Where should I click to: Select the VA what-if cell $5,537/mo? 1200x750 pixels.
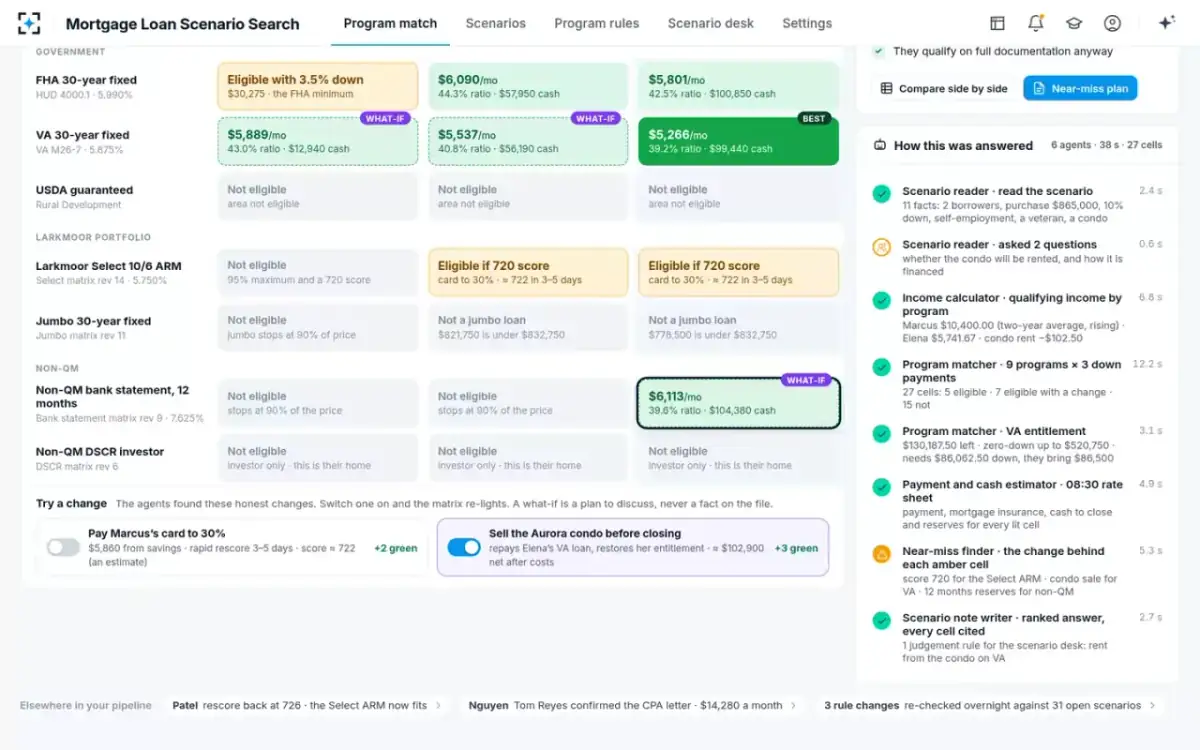(x=528, y=141)
